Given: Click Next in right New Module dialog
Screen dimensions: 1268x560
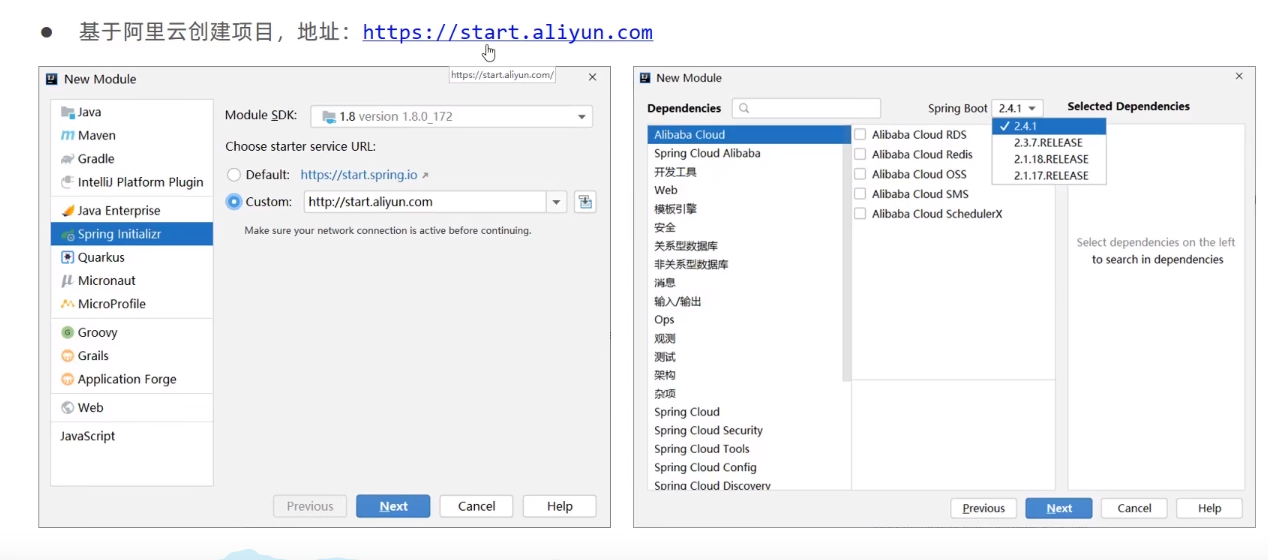Looking at the screenshot, I should click(1059, 508).
